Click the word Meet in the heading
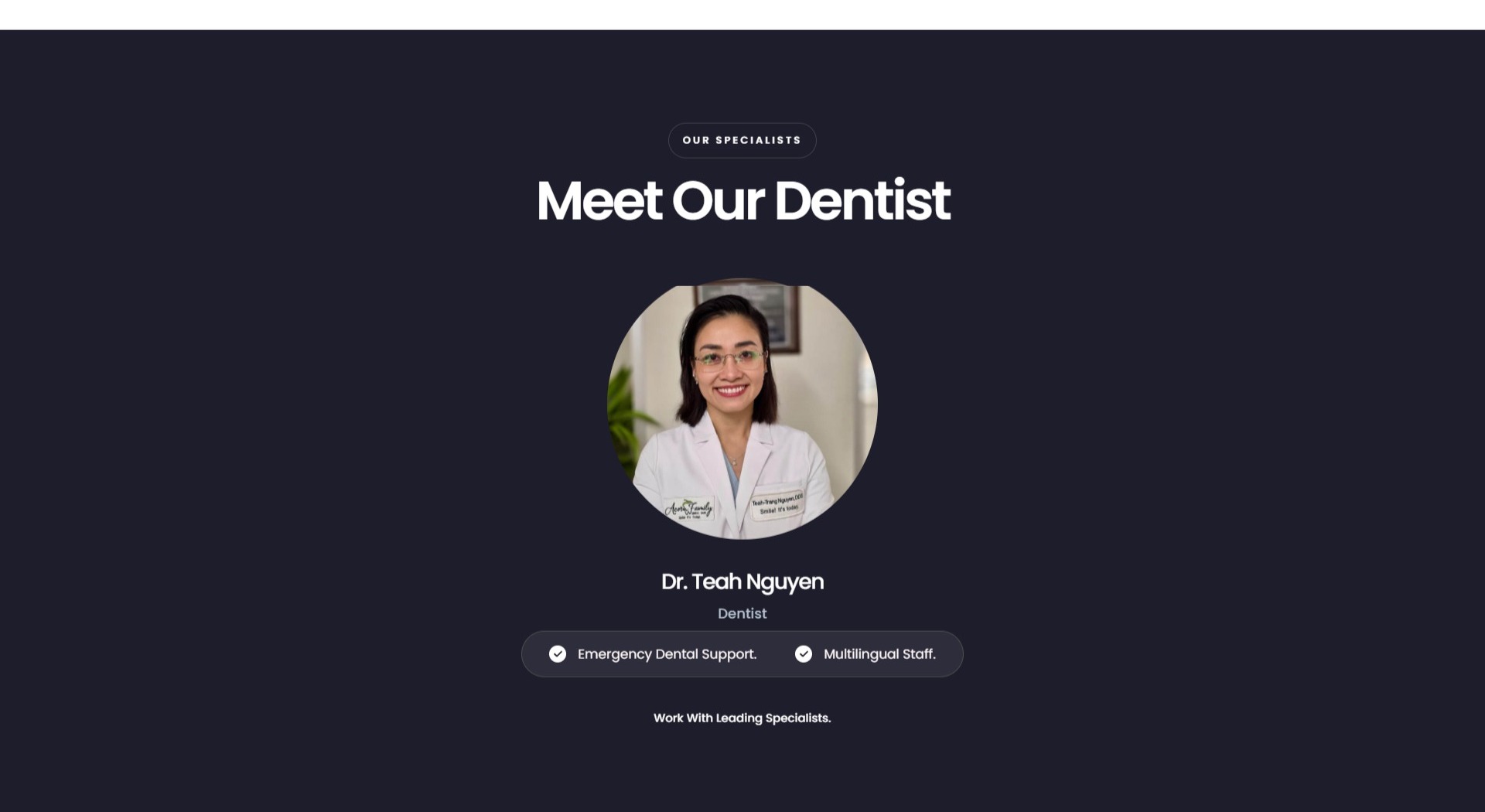This screenshot has height=812, width=1485. 599,200
